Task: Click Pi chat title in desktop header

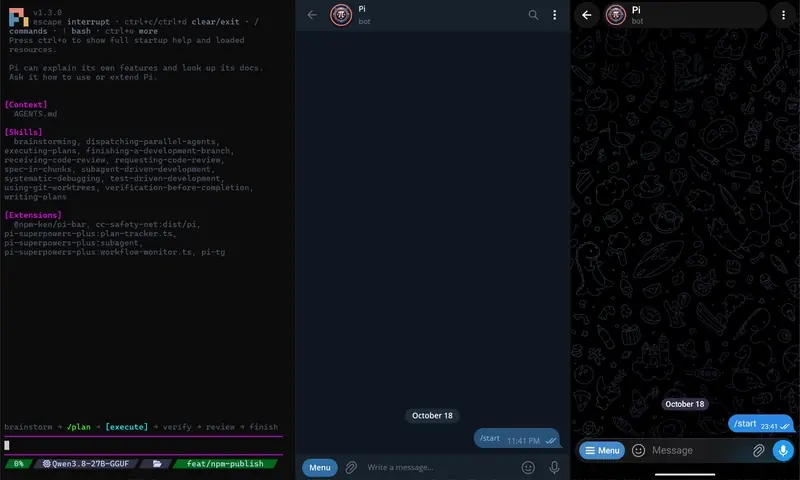Action: [x=362, y=9]
